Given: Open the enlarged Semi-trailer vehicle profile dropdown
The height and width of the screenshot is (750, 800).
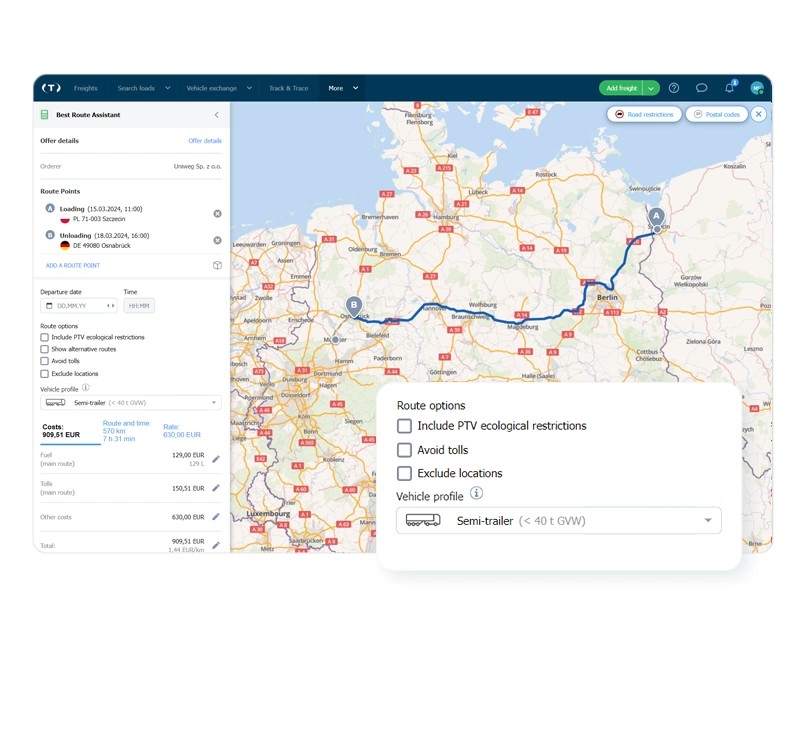Looking at the screenshot, I should pyautogui.click(x=559, y=520).
